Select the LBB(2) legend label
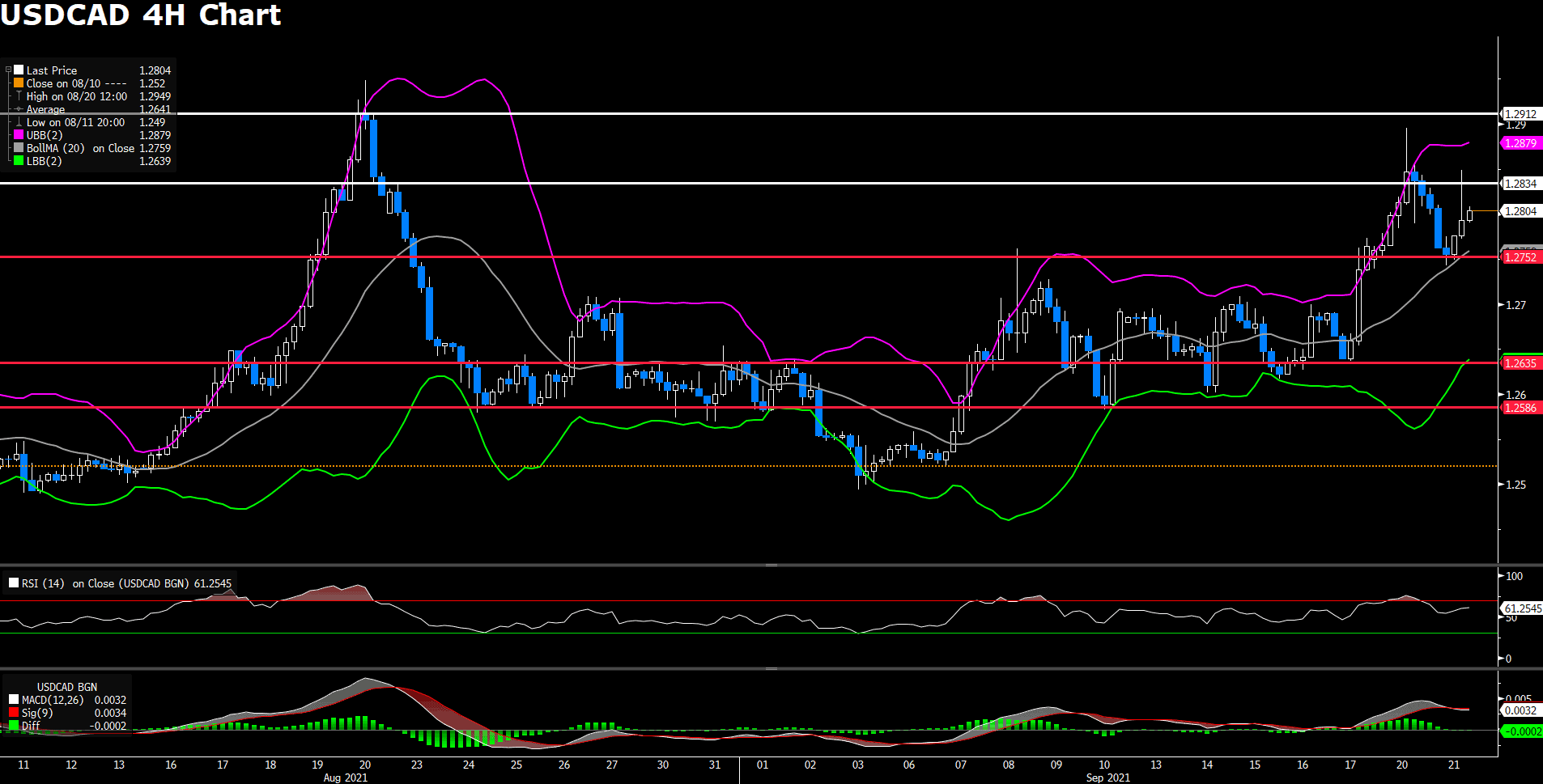1543x784 pixels. (44, 161)
